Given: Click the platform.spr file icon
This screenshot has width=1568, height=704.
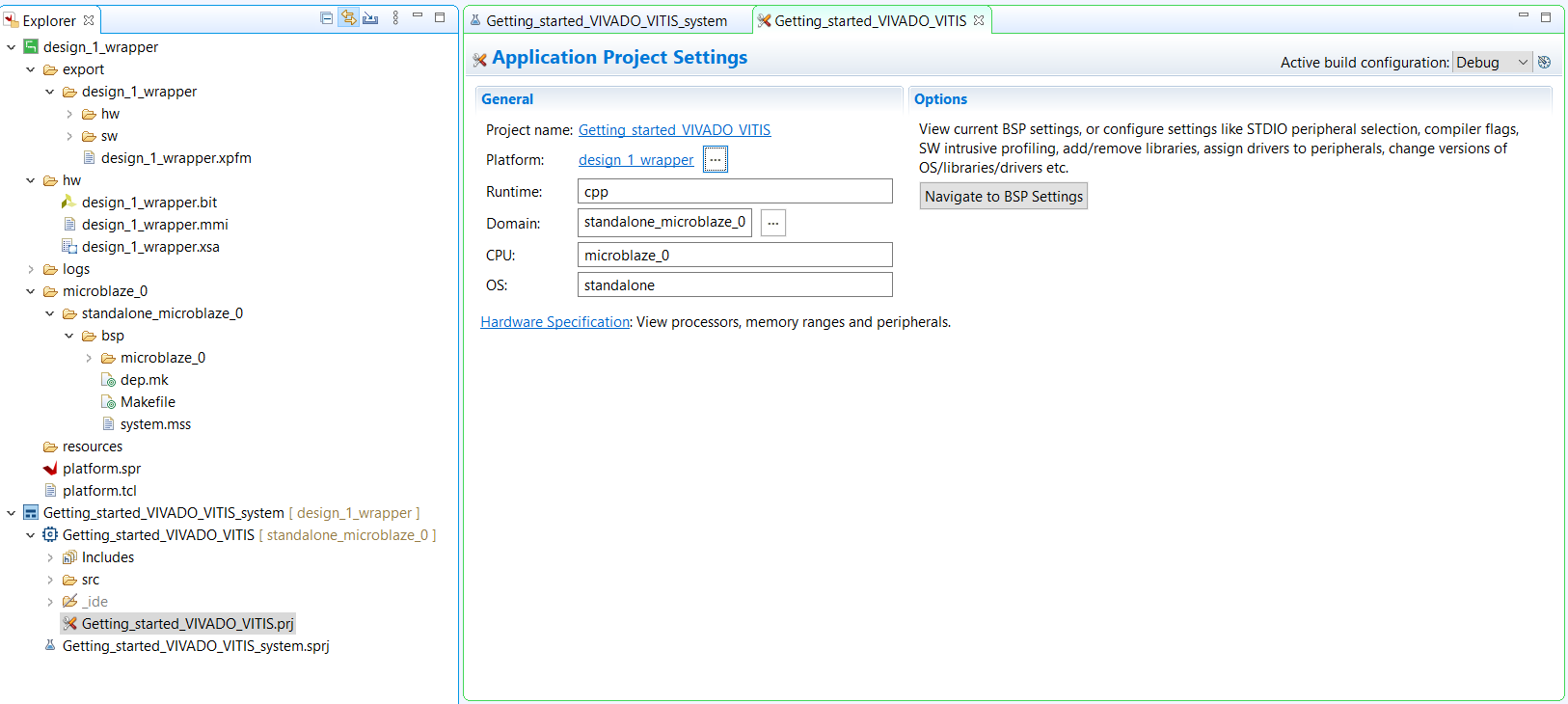Looking at the screenshot, I should coord(50,469).
